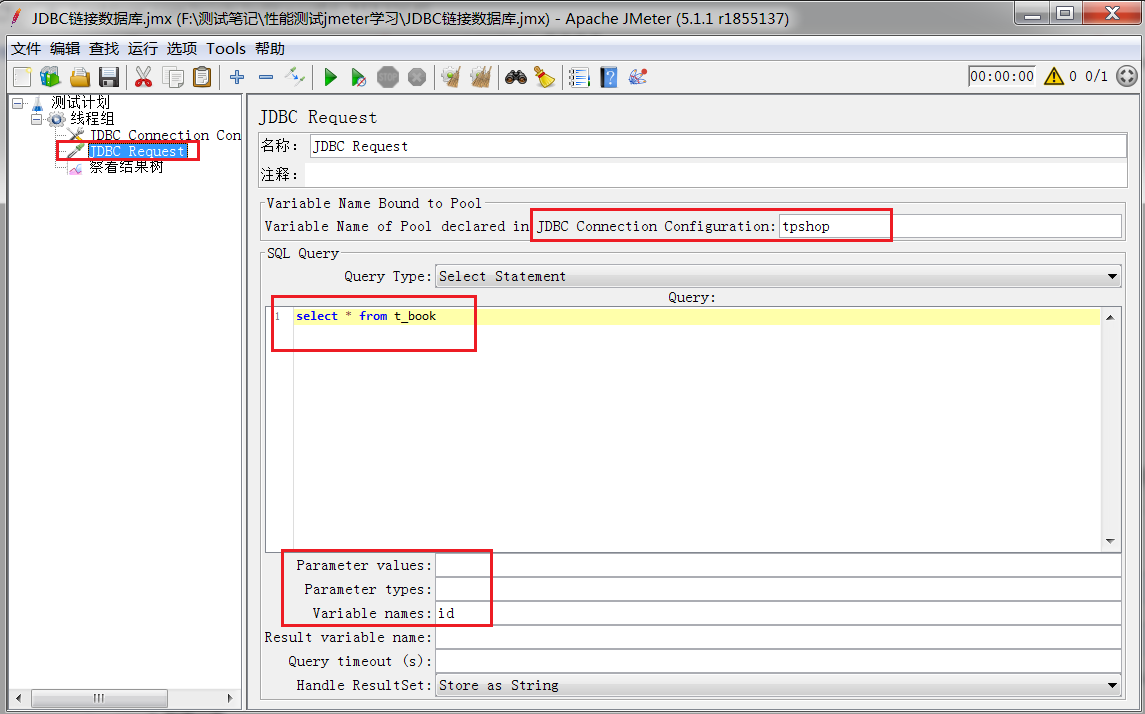The height and width of the screenshot is (714, 1145).
Task: Click the plus Expand All icon
Action: pyautogui.click(x=237, y=77)
